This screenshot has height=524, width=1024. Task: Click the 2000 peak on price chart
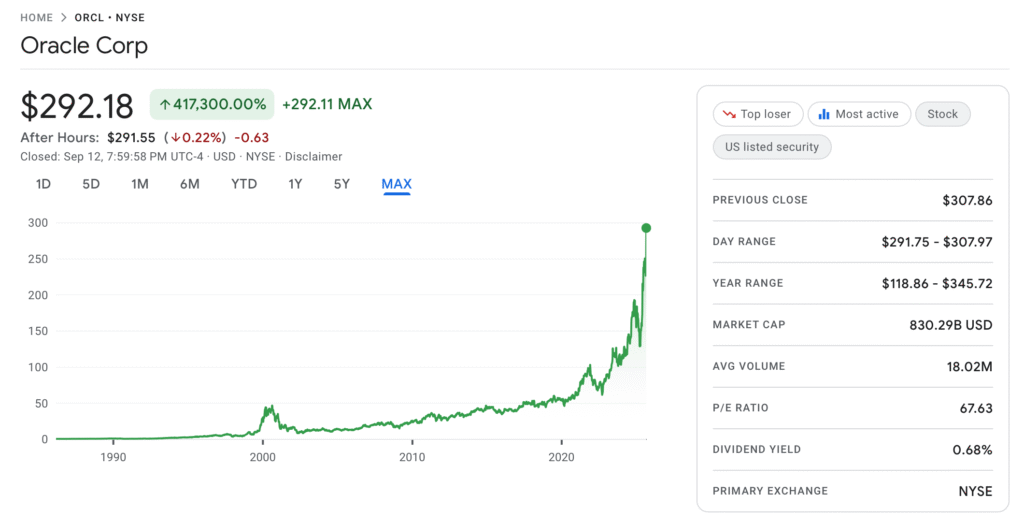pos(268,406)
